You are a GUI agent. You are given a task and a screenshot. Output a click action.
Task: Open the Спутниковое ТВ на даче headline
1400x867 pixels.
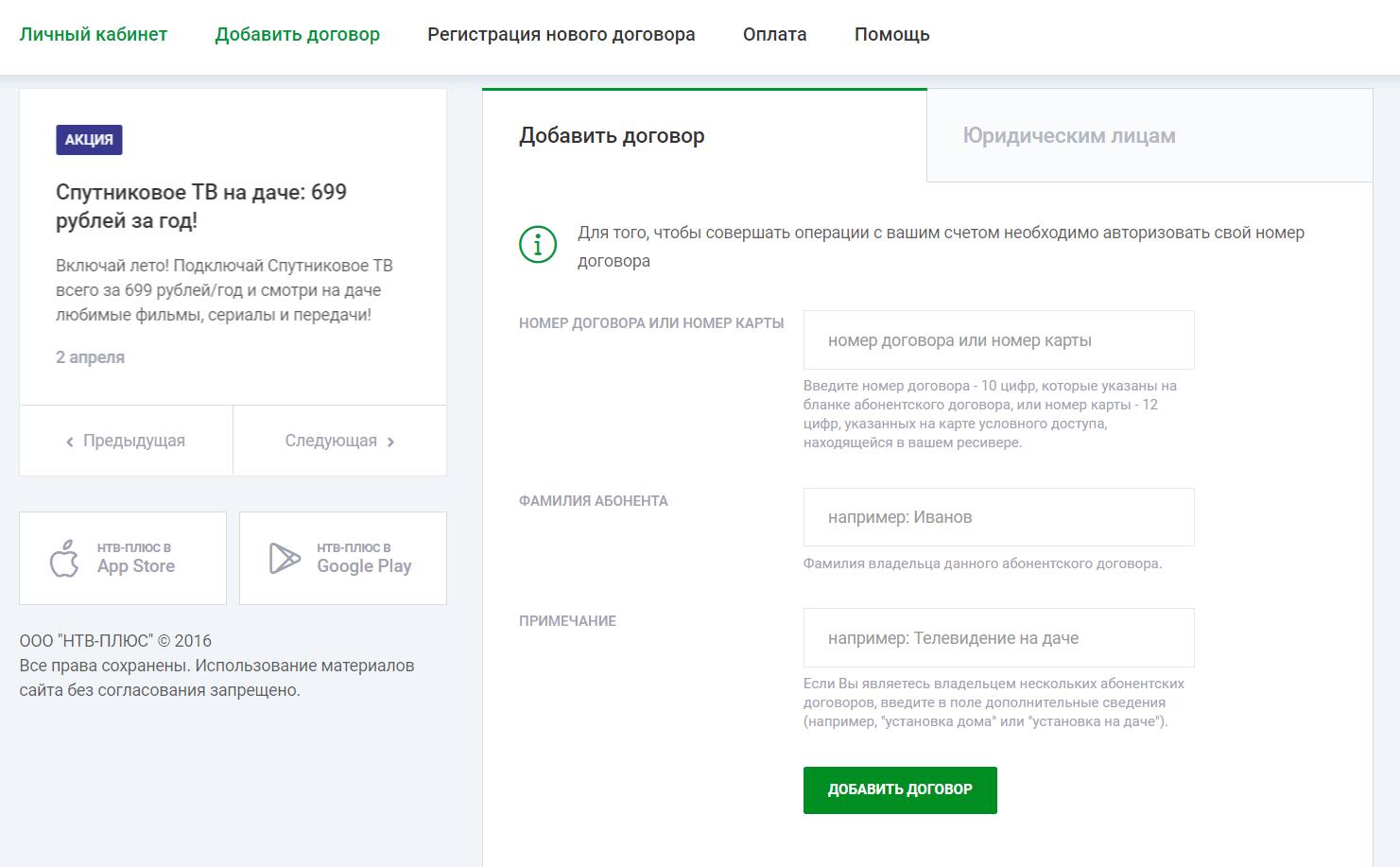[201, 206]
